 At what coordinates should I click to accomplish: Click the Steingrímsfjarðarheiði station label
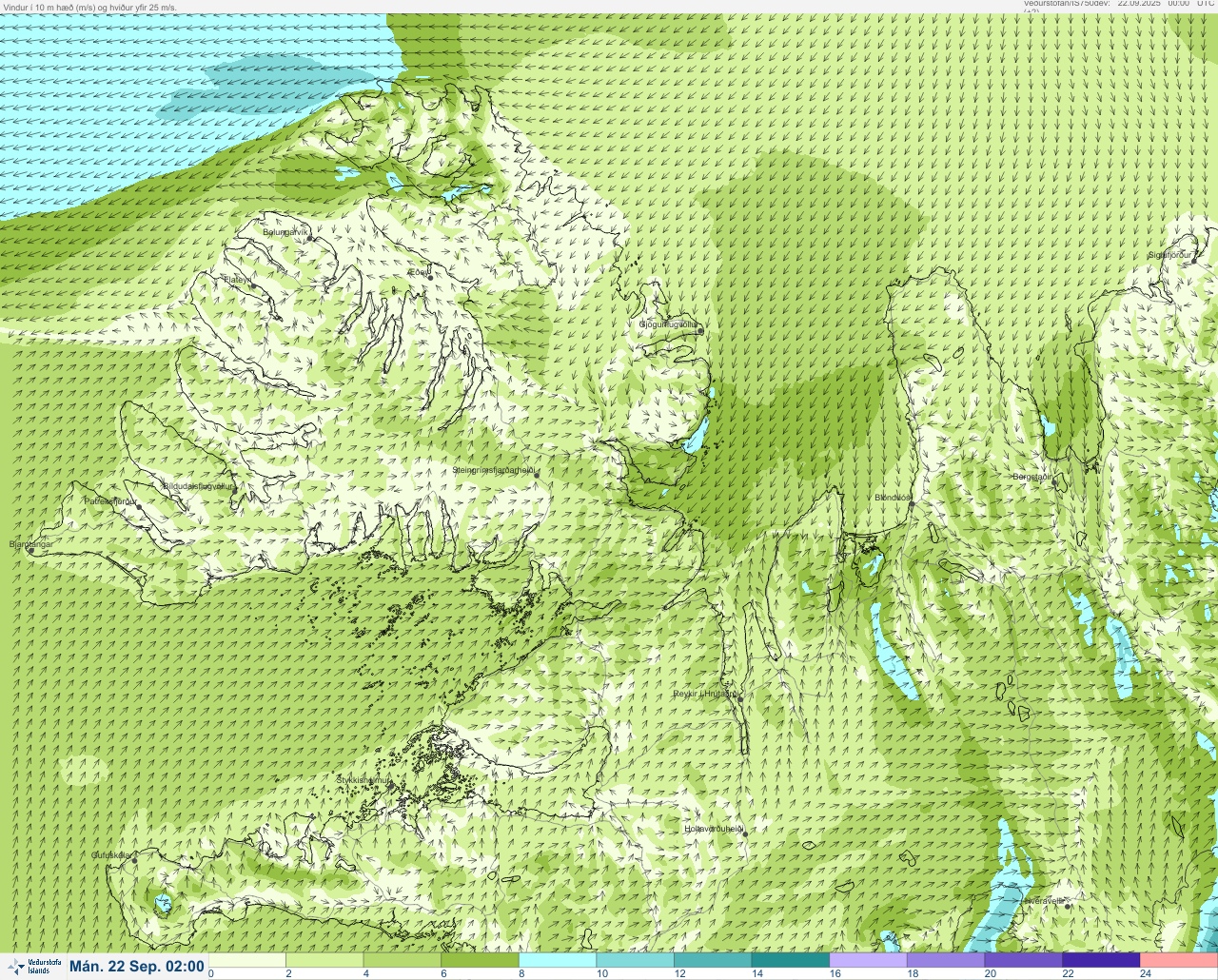coord(492,470)
